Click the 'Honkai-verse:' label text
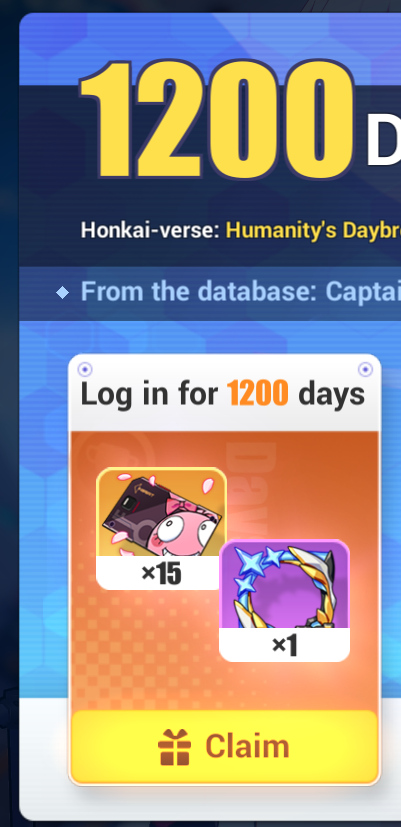401x827 pixels. pos(150,230)
